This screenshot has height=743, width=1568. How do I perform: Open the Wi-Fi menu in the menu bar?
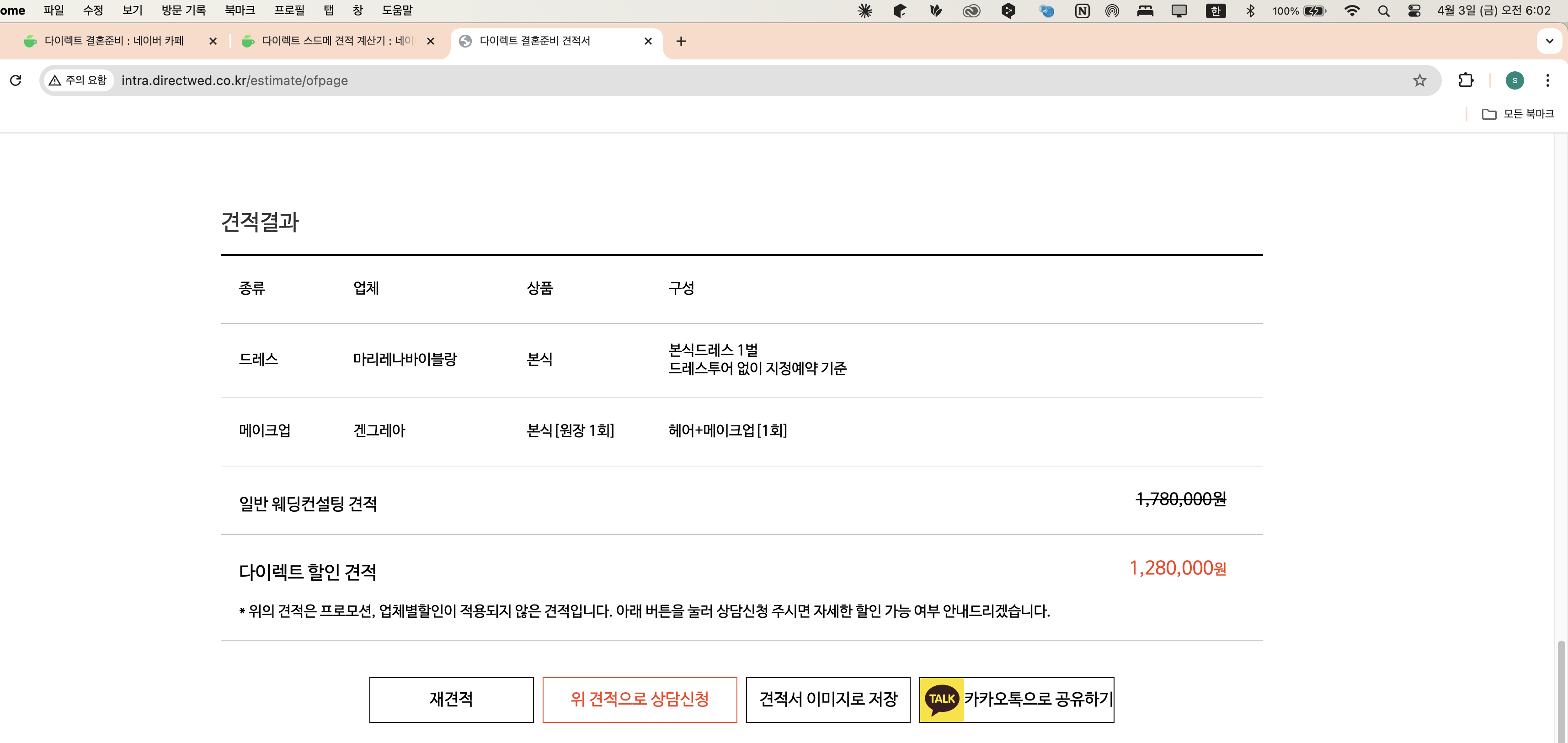pos(1352,11)
